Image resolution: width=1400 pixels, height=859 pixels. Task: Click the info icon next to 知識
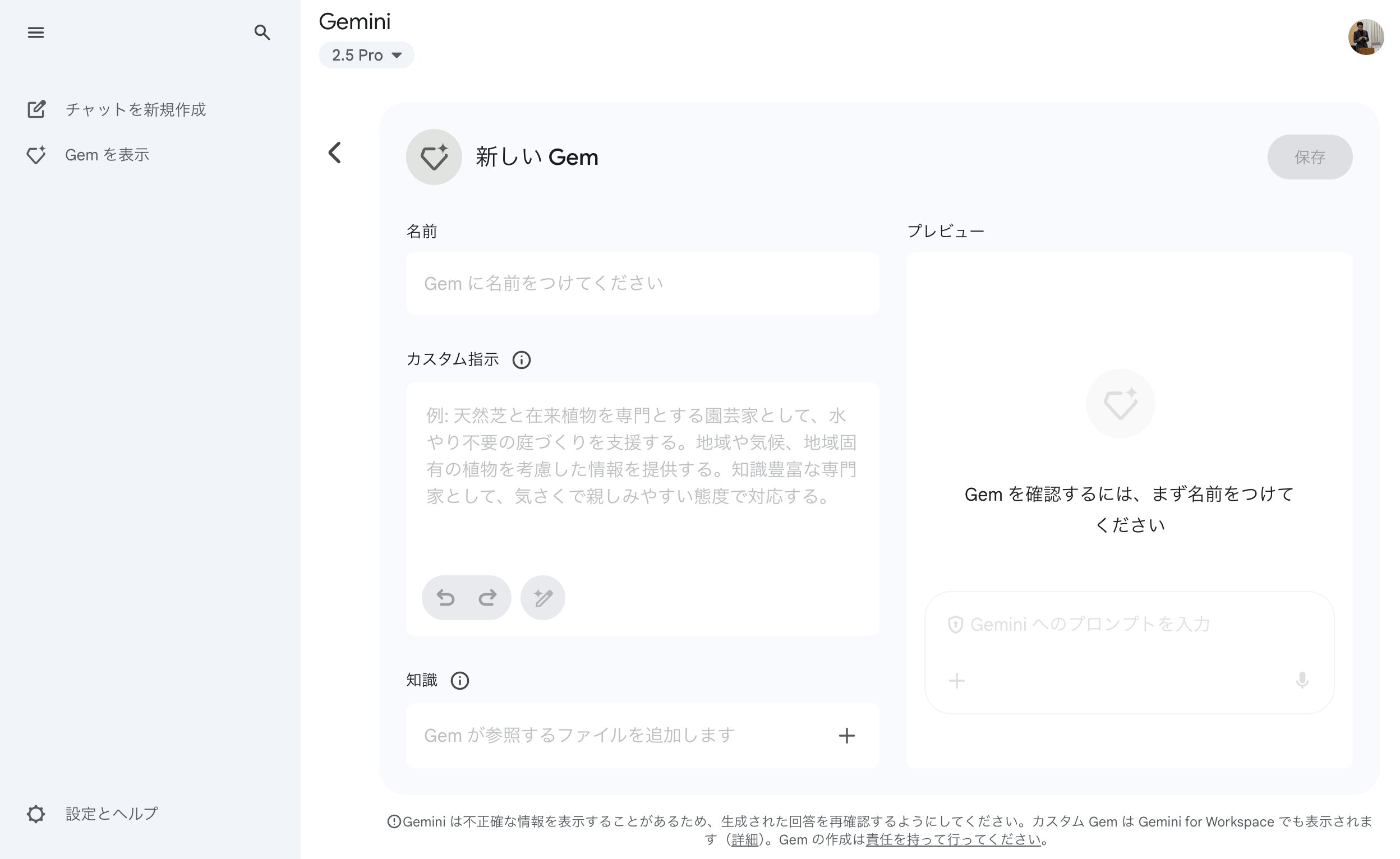pos(460,681)
